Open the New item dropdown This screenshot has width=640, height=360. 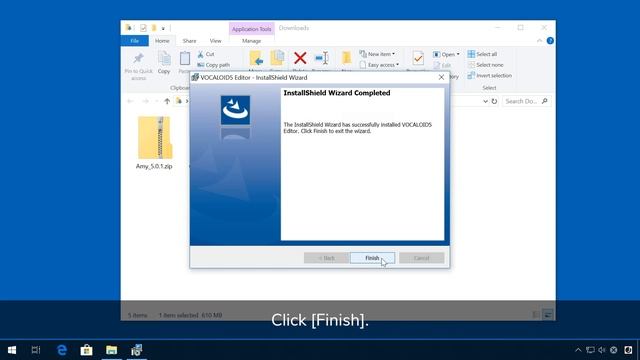click(x=377, y=54)
